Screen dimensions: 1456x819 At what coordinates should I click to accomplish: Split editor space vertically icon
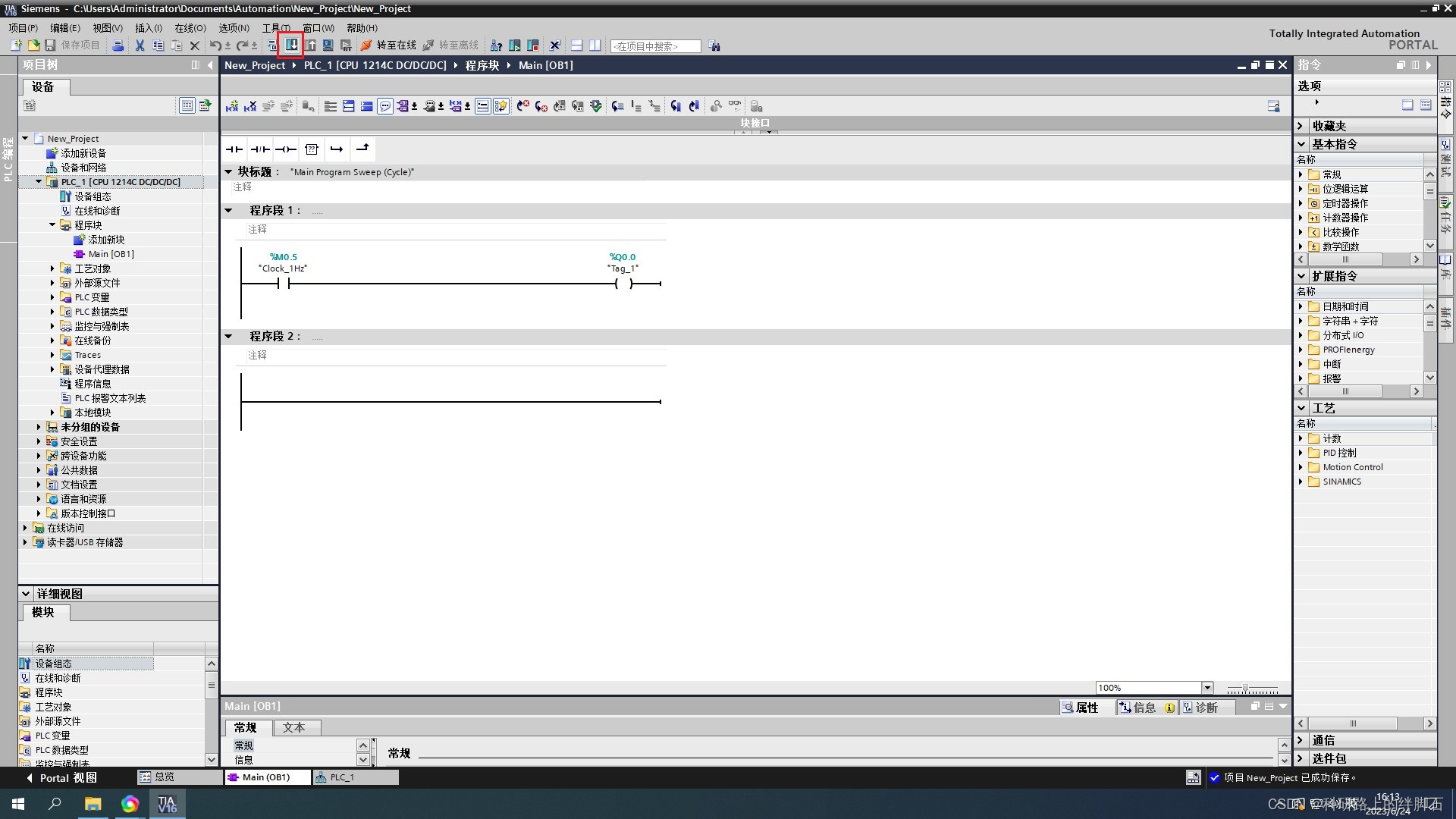point(595,45)
